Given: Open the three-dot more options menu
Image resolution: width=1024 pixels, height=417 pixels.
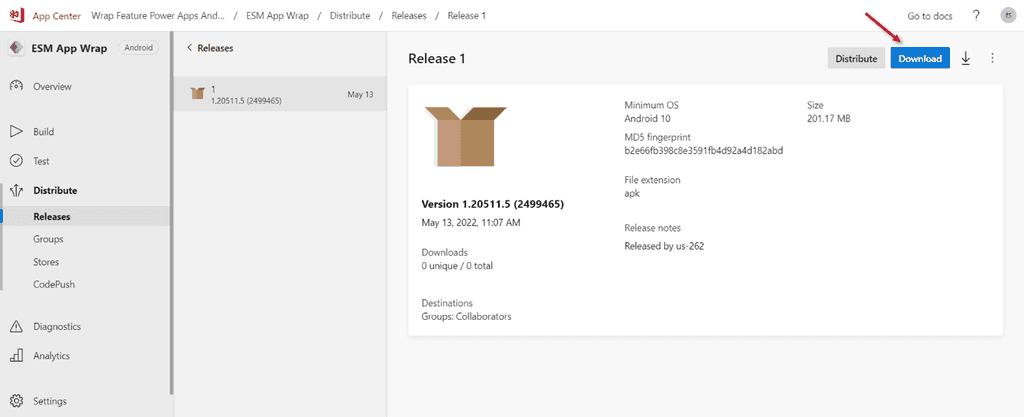Looking at the screenshot, I should pyautogui.click(x=993, y=58).
